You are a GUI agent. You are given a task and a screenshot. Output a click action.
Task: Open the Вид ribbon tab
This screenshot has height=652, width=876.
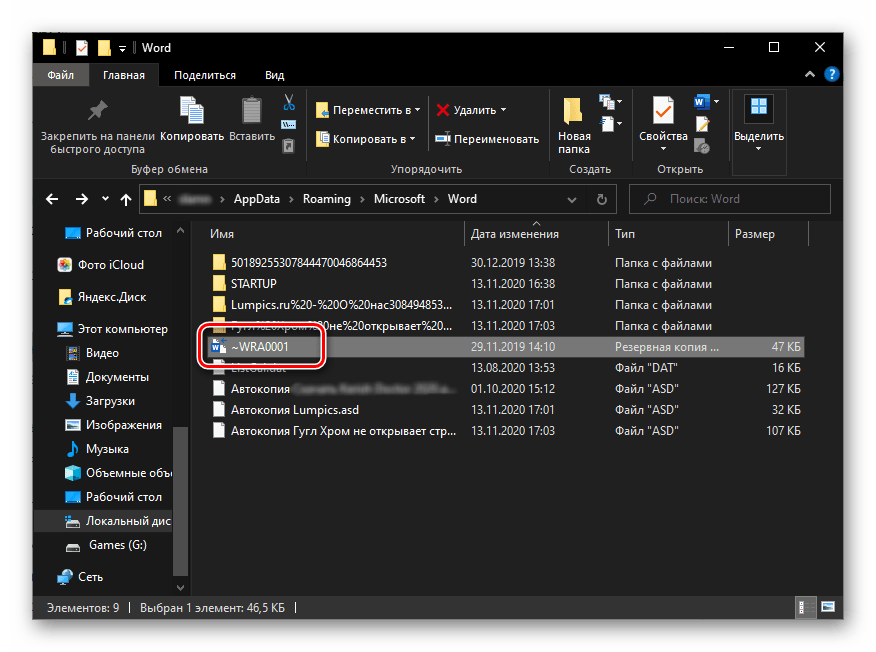[274, 75]
